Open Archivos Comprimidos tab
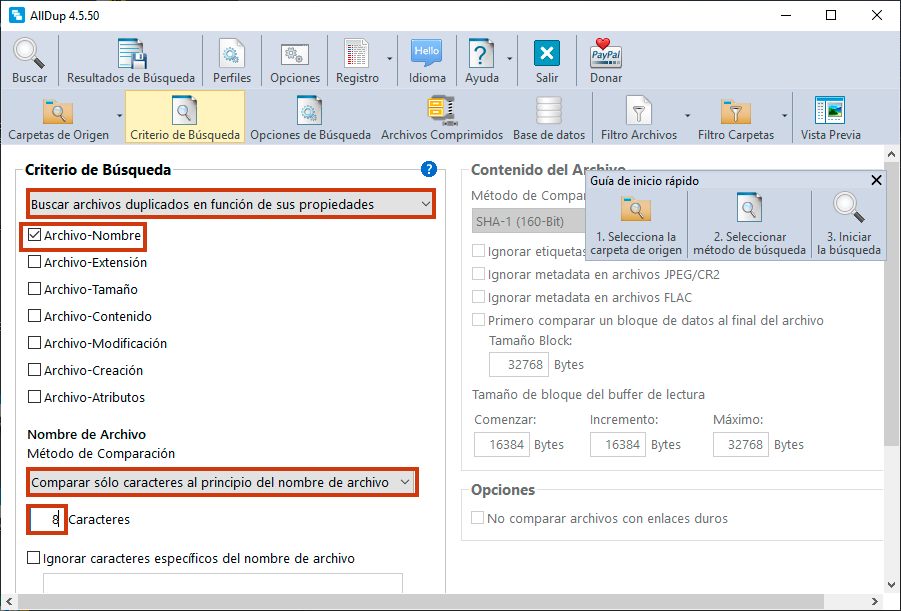901x611 pixels. point(442,118)
